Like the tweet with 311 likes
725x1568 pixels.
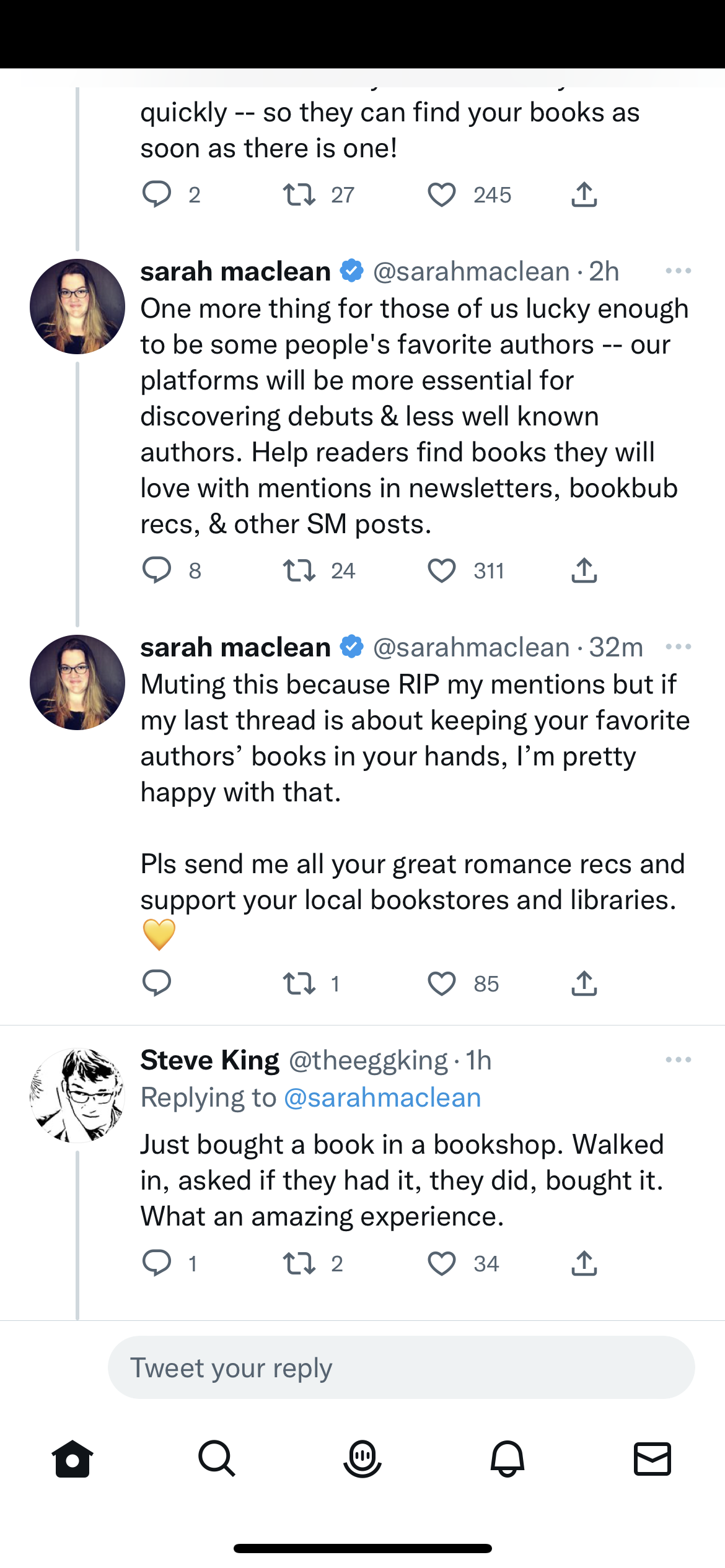[442, 570]
